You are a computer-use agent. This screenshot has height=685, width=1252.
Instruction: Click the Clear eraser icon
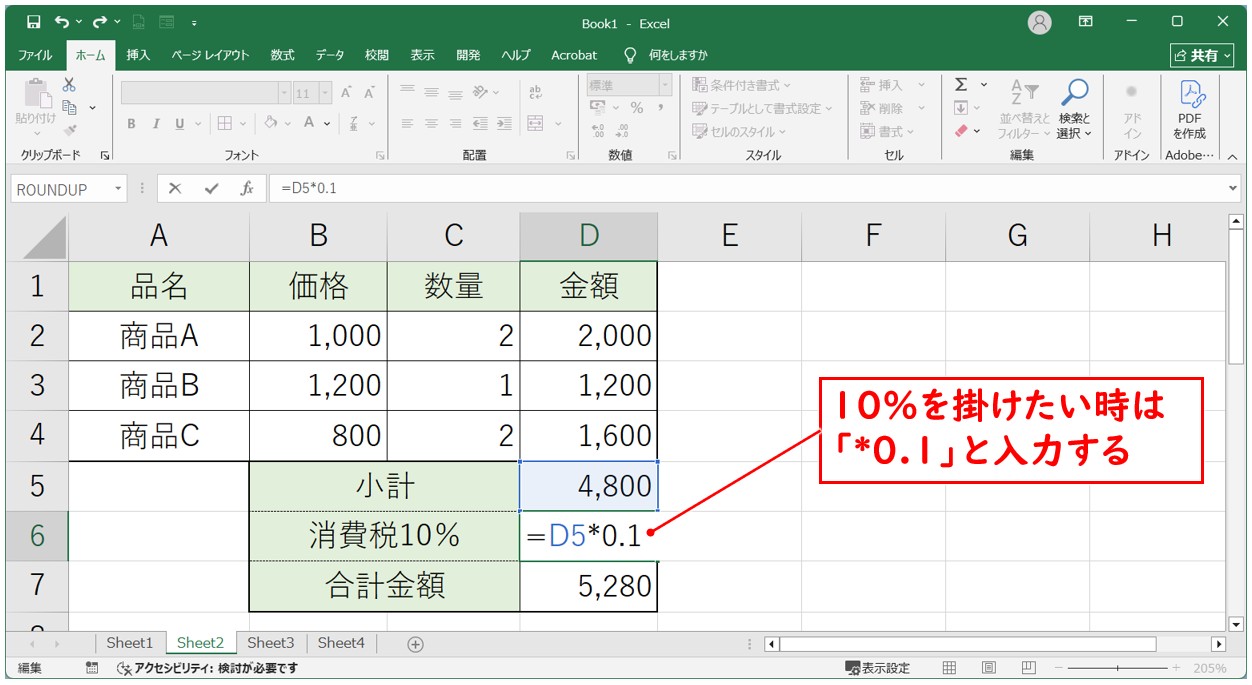(961, 131)
